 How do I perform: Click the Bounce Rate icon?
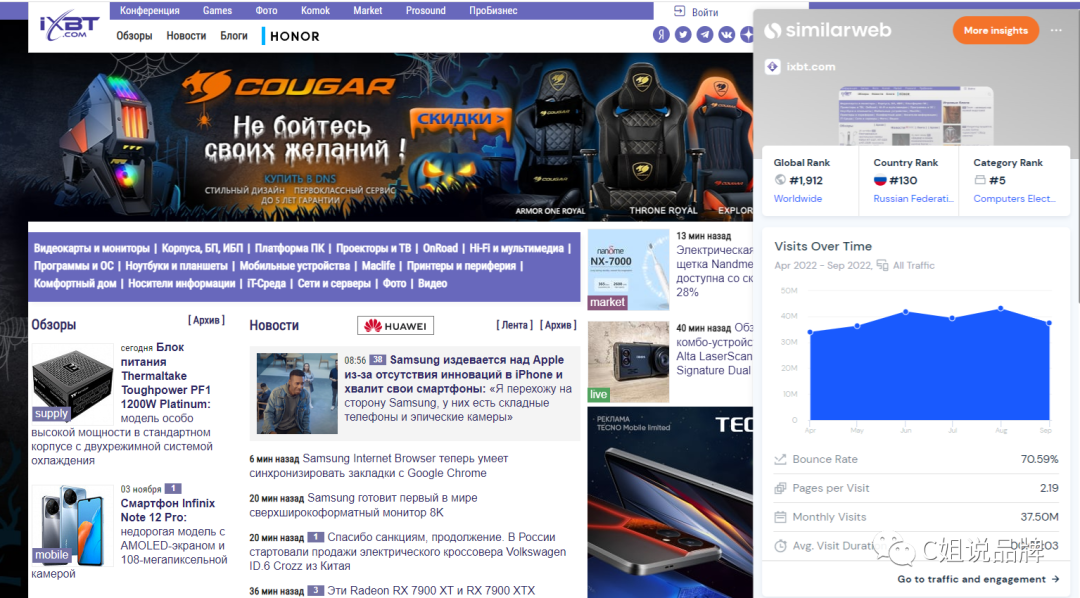[x=780, y=459]
